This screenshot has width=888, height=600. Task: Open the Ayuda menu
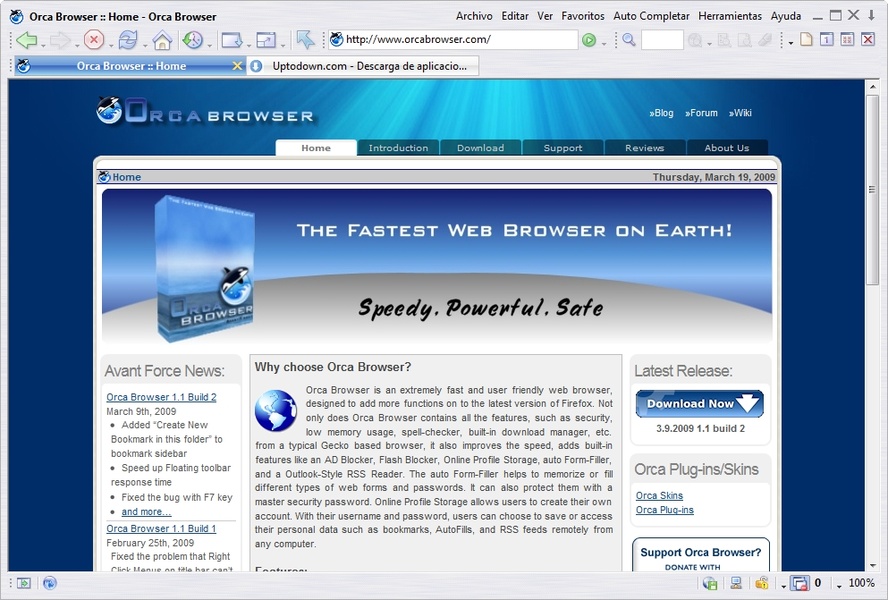tap(785, 16)
